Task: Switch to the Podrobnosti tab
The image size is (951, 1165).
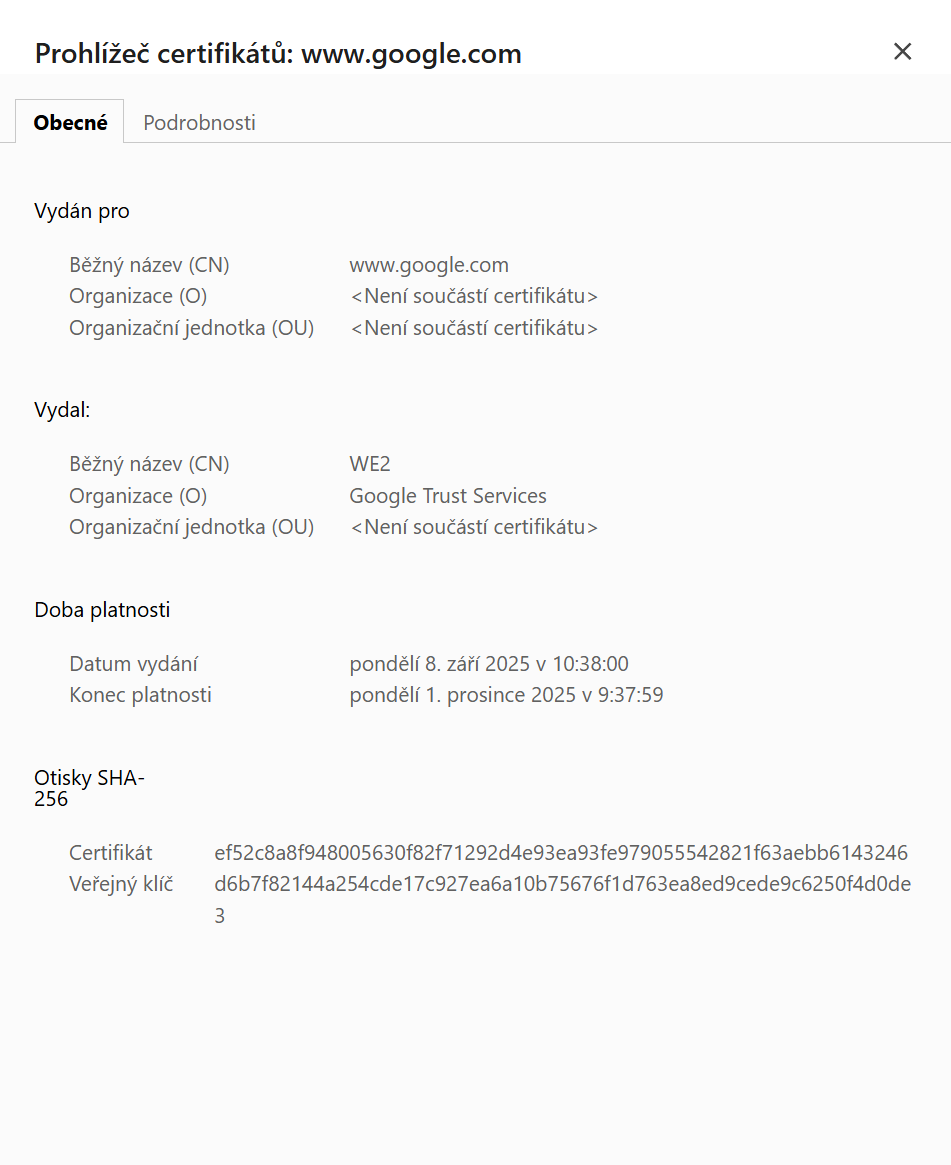Action: pos(199,121)
